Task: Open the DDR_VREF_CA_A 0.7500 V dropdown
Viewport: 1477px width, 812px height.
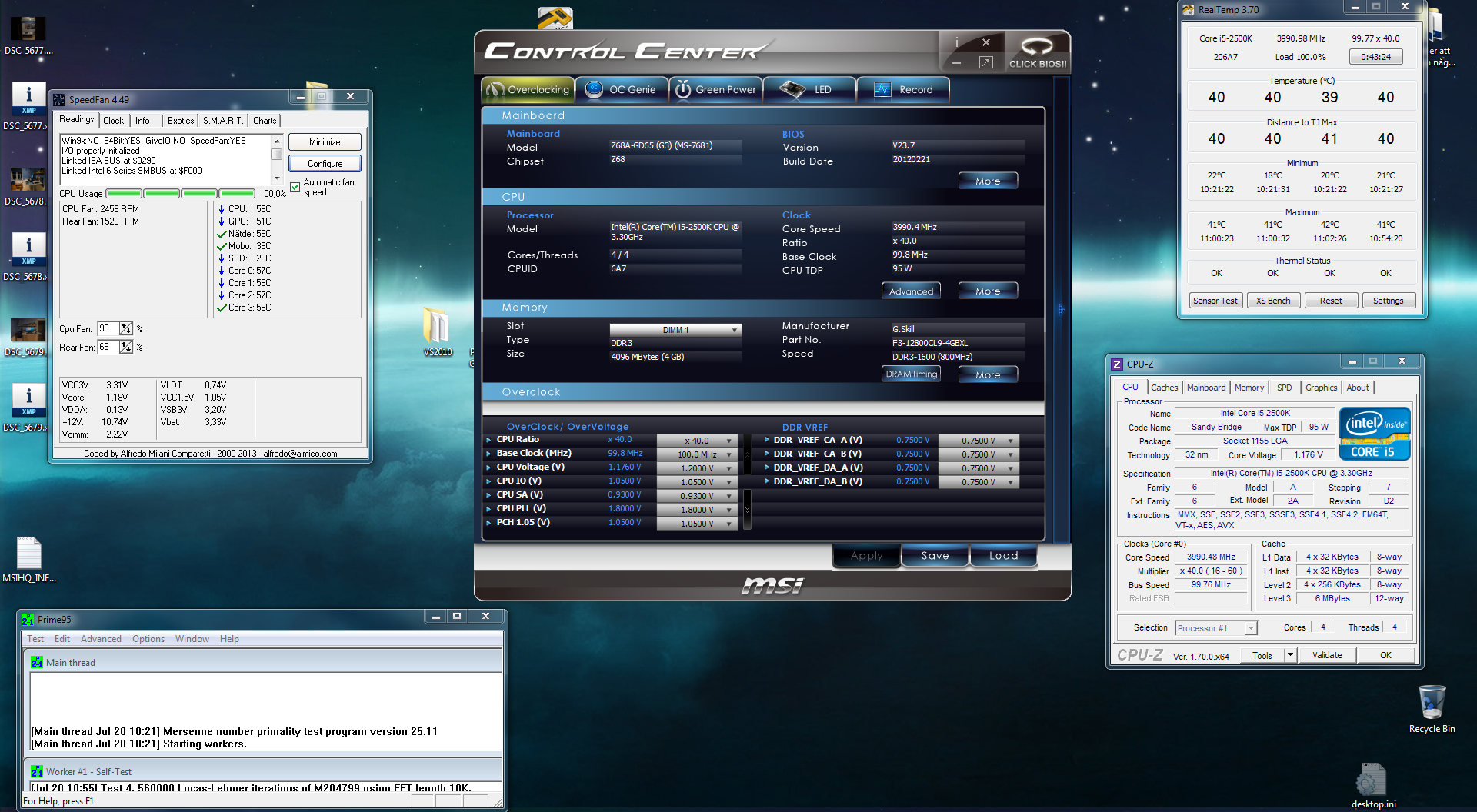Action: pyautogui.click(x=978, y=441)
